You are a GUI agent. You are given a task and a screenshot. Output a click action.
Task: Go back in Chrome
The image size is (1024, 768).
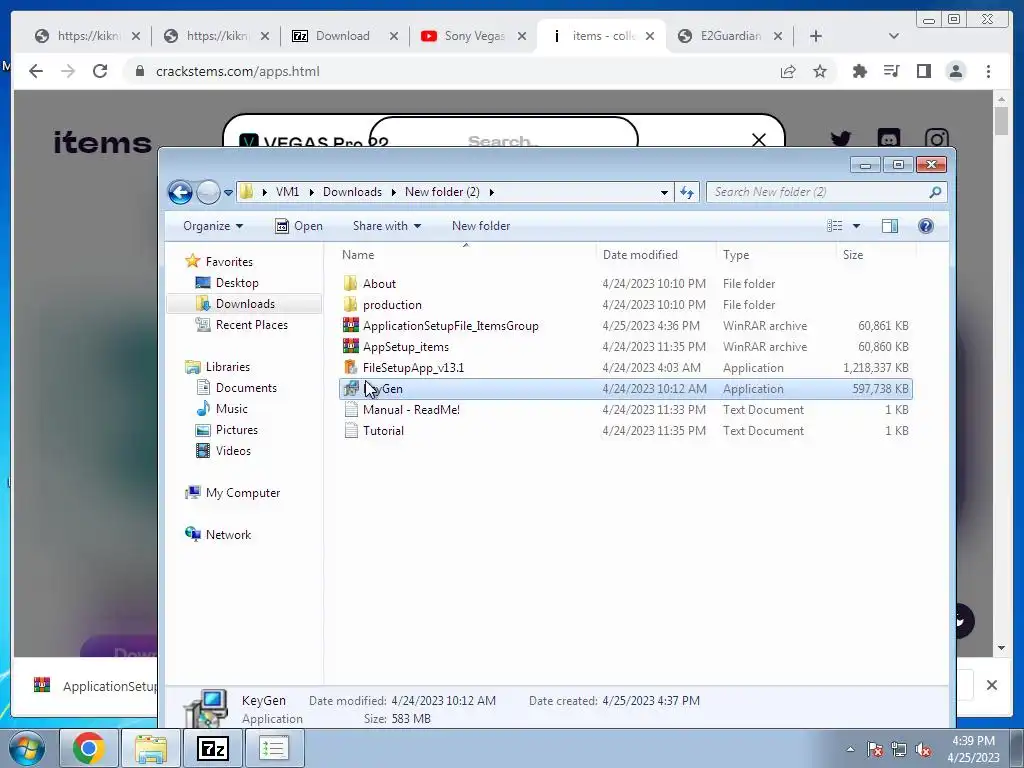click(x=36, y=71)
